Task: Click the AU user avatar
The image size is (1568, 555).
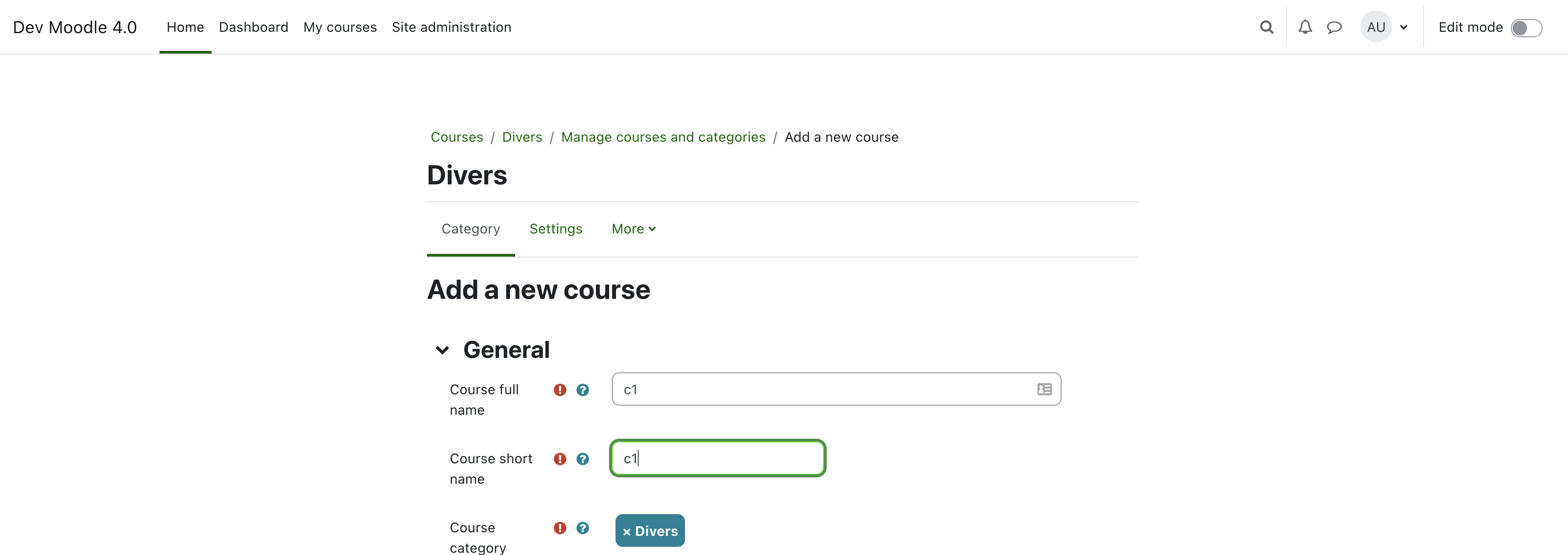Action: tap(1376, 27)
